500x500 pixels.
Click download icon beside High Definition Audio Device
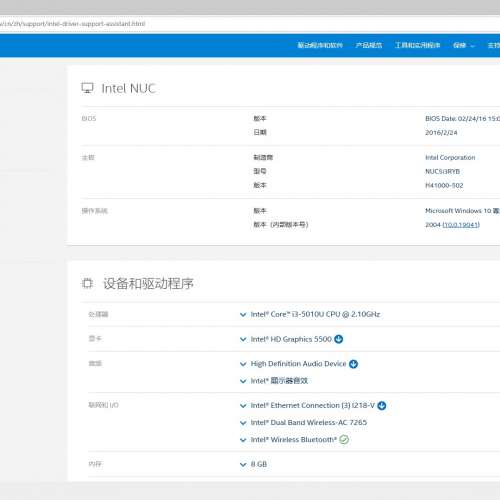(x=353, y=364)
